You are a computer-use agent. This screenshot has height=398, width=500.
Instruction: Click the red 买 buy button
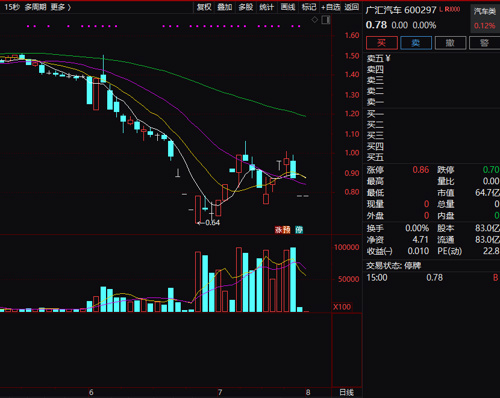pyautogui.click(x=382, y=43)
